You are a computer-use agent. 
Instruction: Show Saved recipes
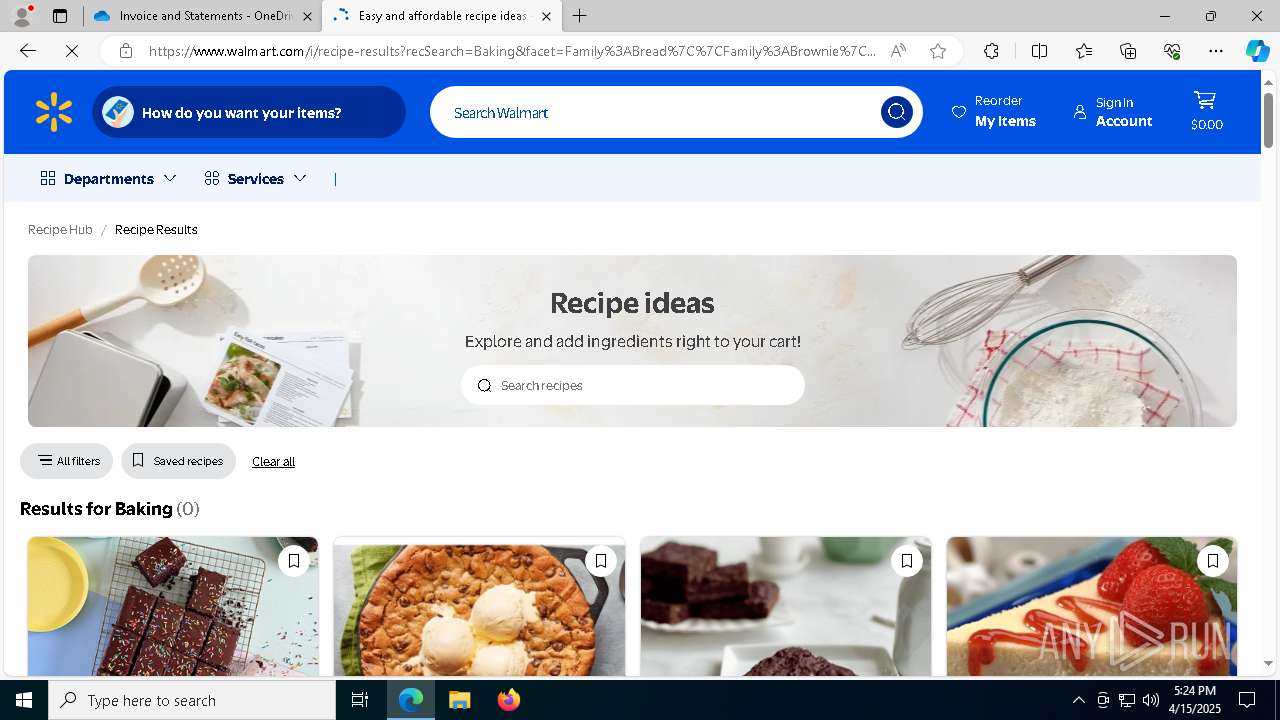pyautogui.click(x=178, y=461)
